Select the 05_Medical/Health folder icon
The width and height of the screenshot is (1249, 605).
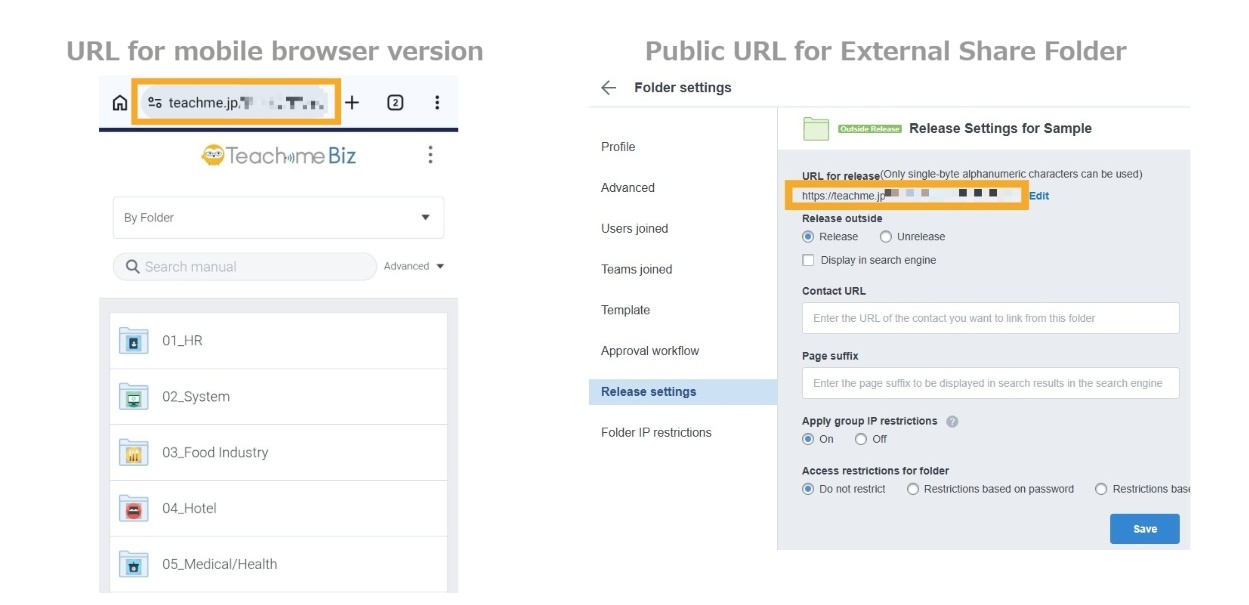pos(134,564)
